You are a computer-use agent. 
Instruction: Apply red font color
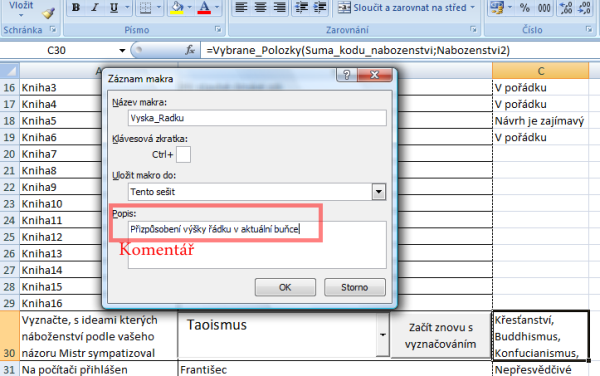(204, 7)
